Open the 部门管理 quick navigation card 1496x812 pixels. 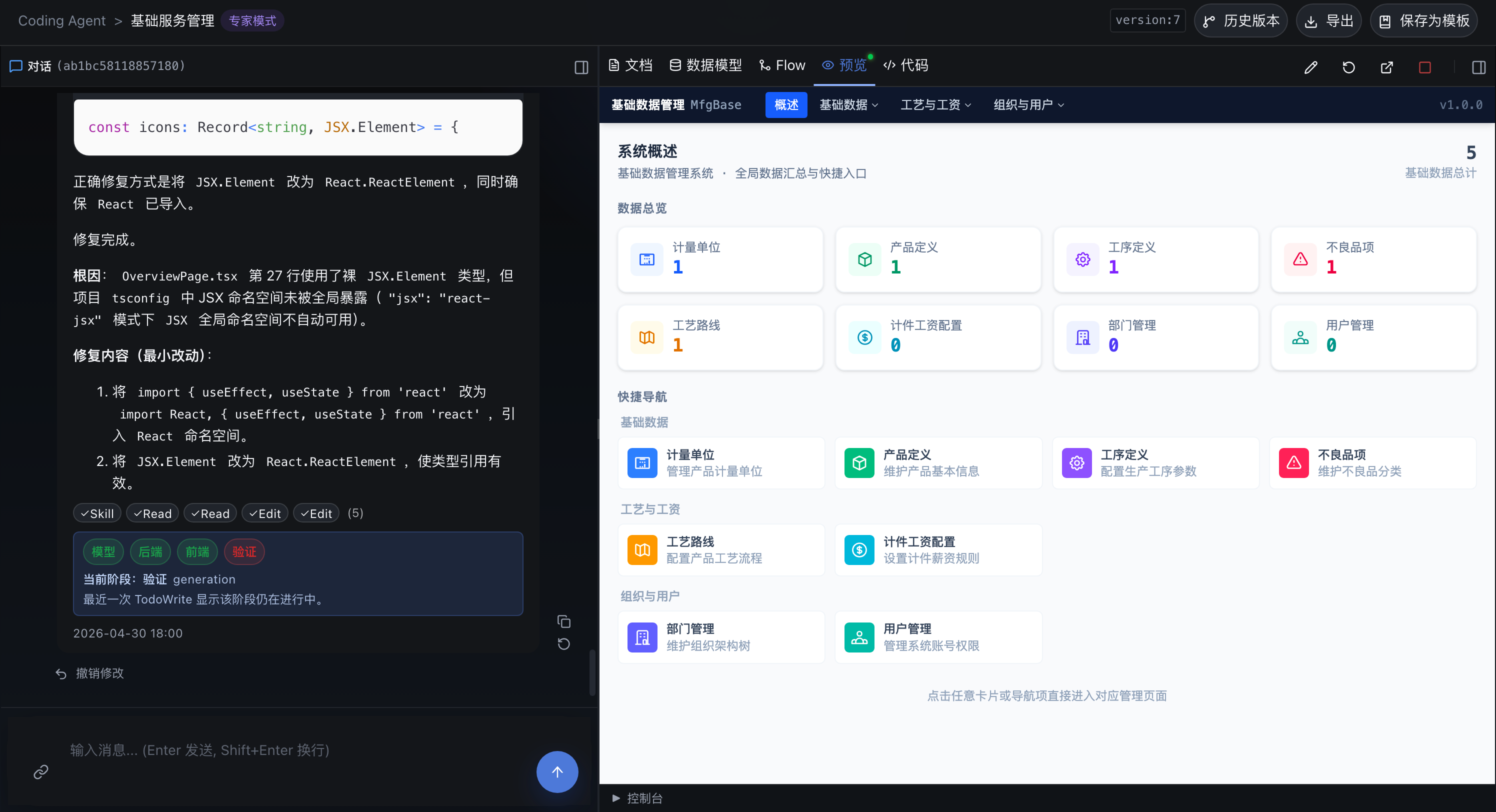point(721,637)
